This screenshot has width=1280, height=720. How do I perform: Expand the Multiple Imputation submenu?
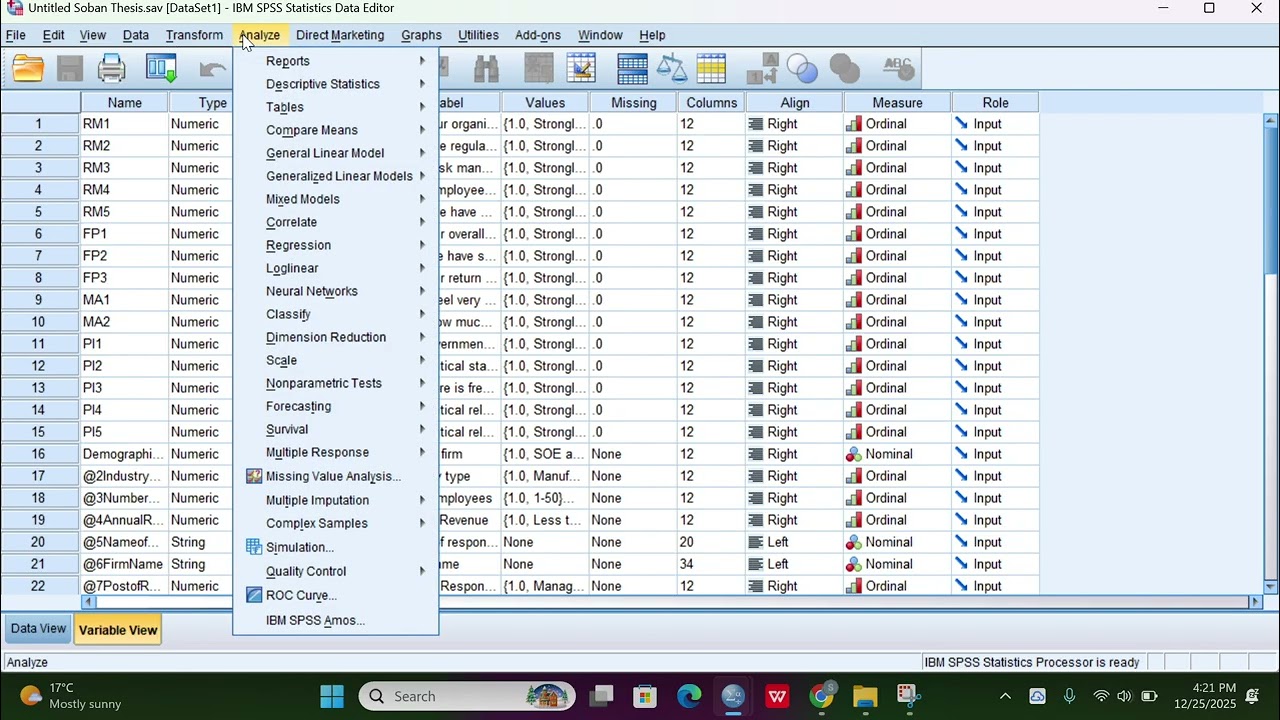336,500
